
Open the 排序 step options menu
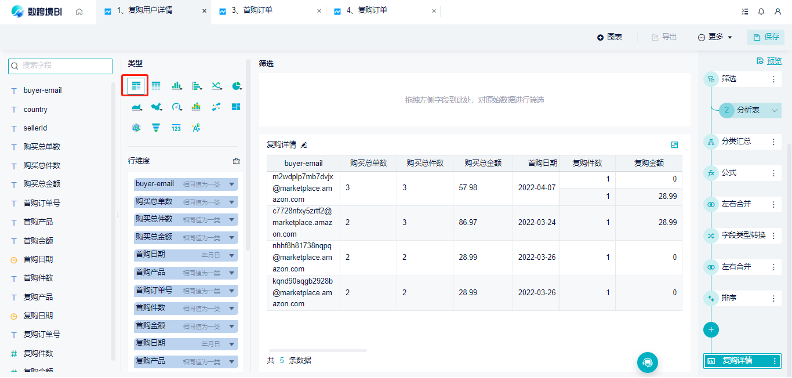click(773, 298)
